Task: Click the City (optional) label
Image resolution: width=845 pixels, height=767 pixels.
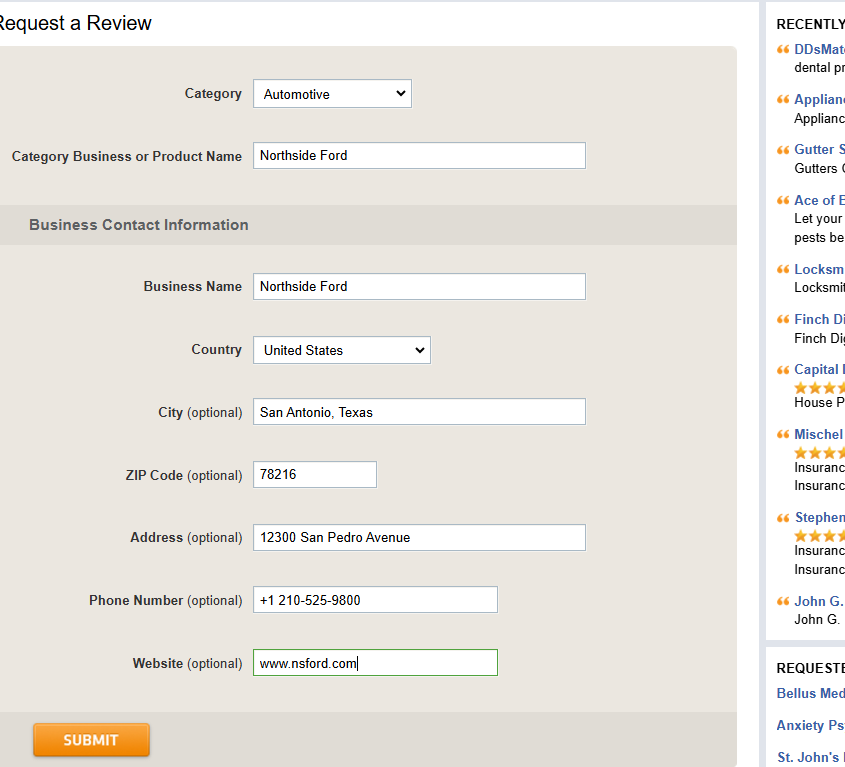Action: point(200,413)
